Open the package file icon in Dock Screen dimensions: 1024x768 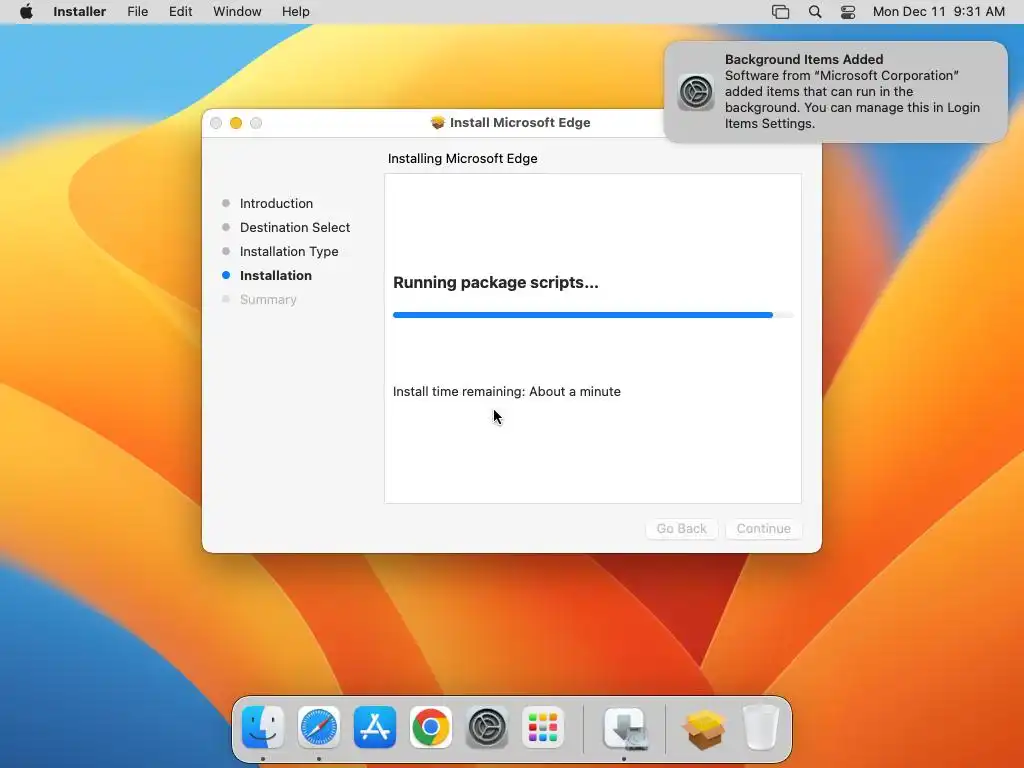coord(704,728)
